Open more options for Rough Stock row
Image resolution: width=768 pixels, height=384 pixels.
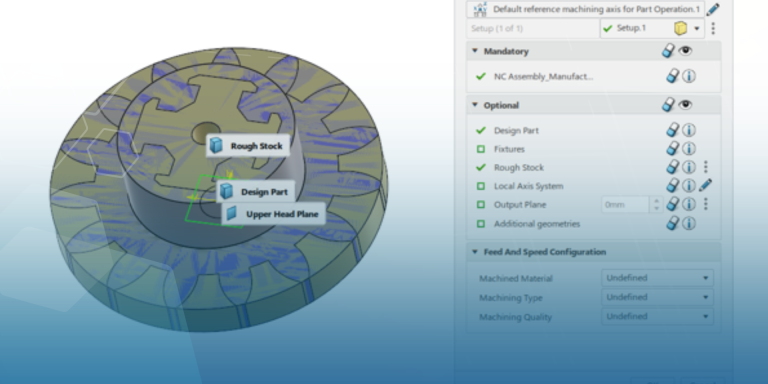click(705, 167)
